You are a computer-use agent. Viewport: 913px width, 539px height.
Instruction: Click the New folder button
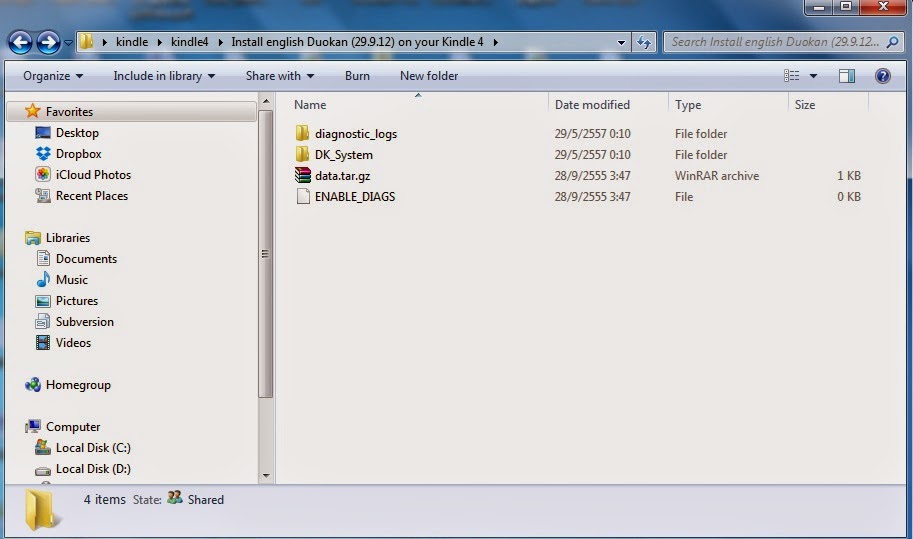pos(429,76)
